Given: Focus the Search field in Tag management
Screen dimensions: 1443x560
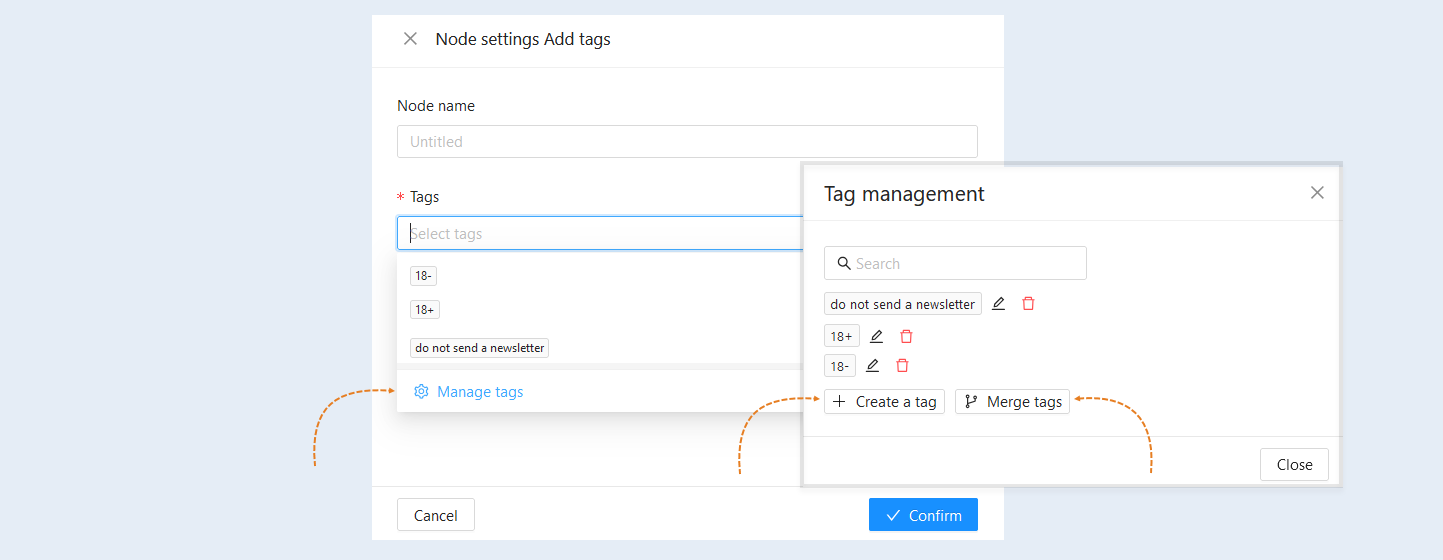Looking at the screenshot, I should pos(955,263).
